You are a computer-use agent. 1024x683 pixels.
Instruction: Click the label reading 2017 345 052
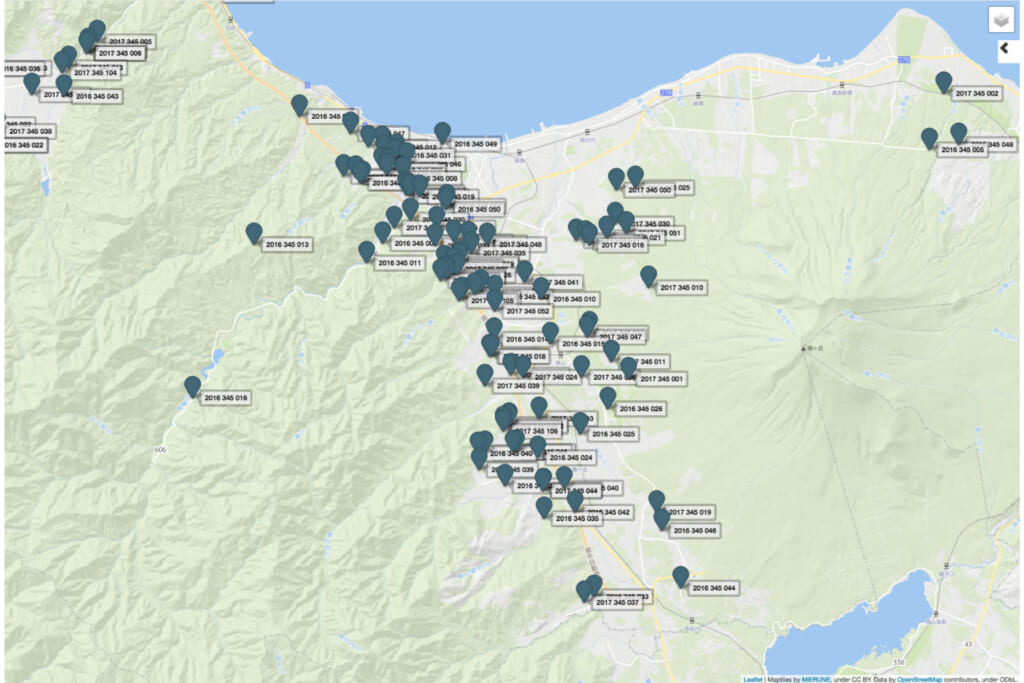pos(529,311)
